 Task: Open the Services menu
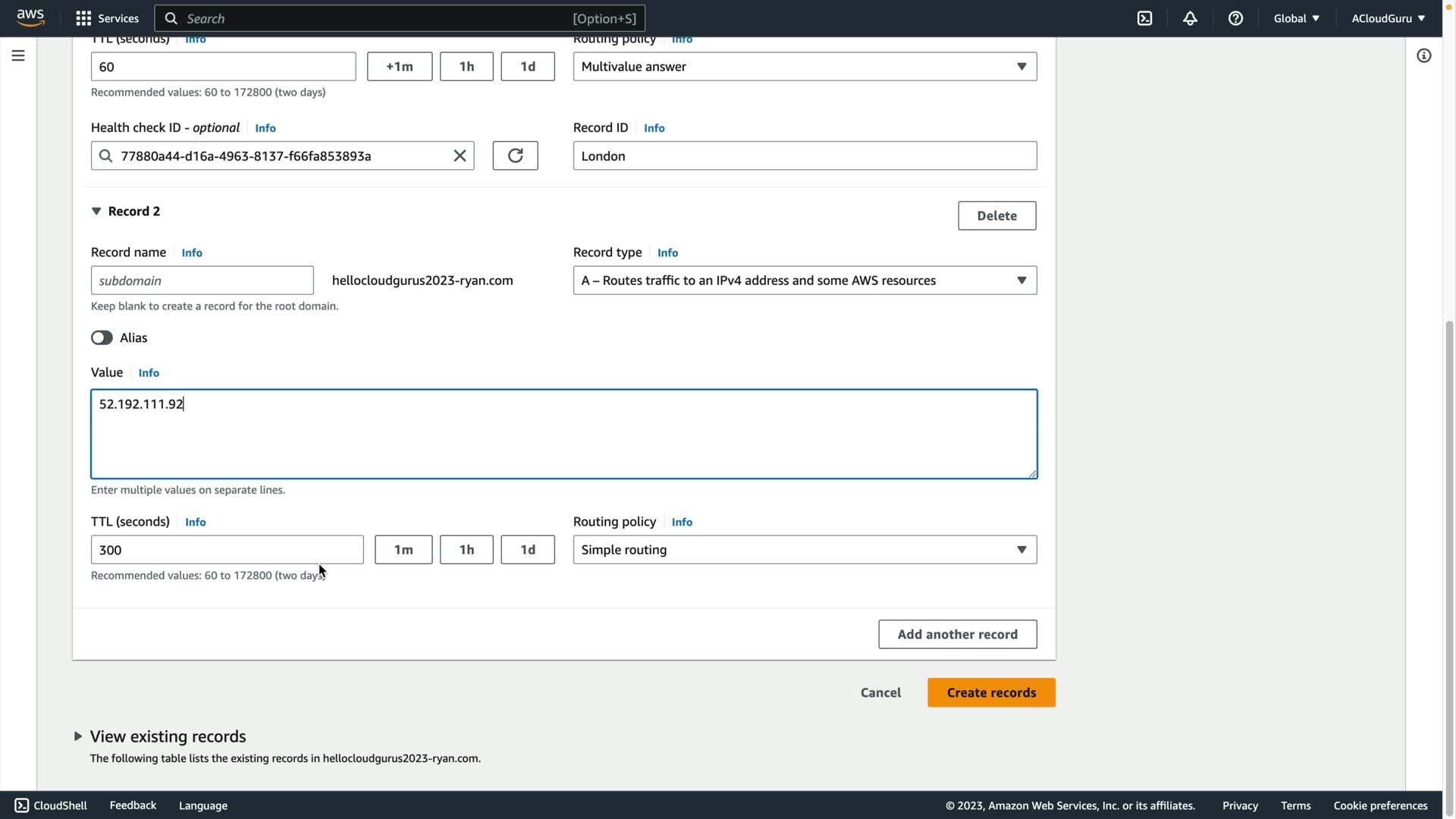(107, 18)
